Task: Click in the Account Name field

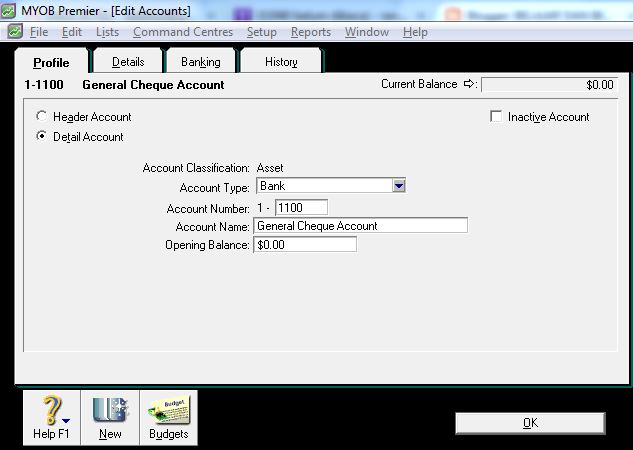Action: click(x=360, y=226)
